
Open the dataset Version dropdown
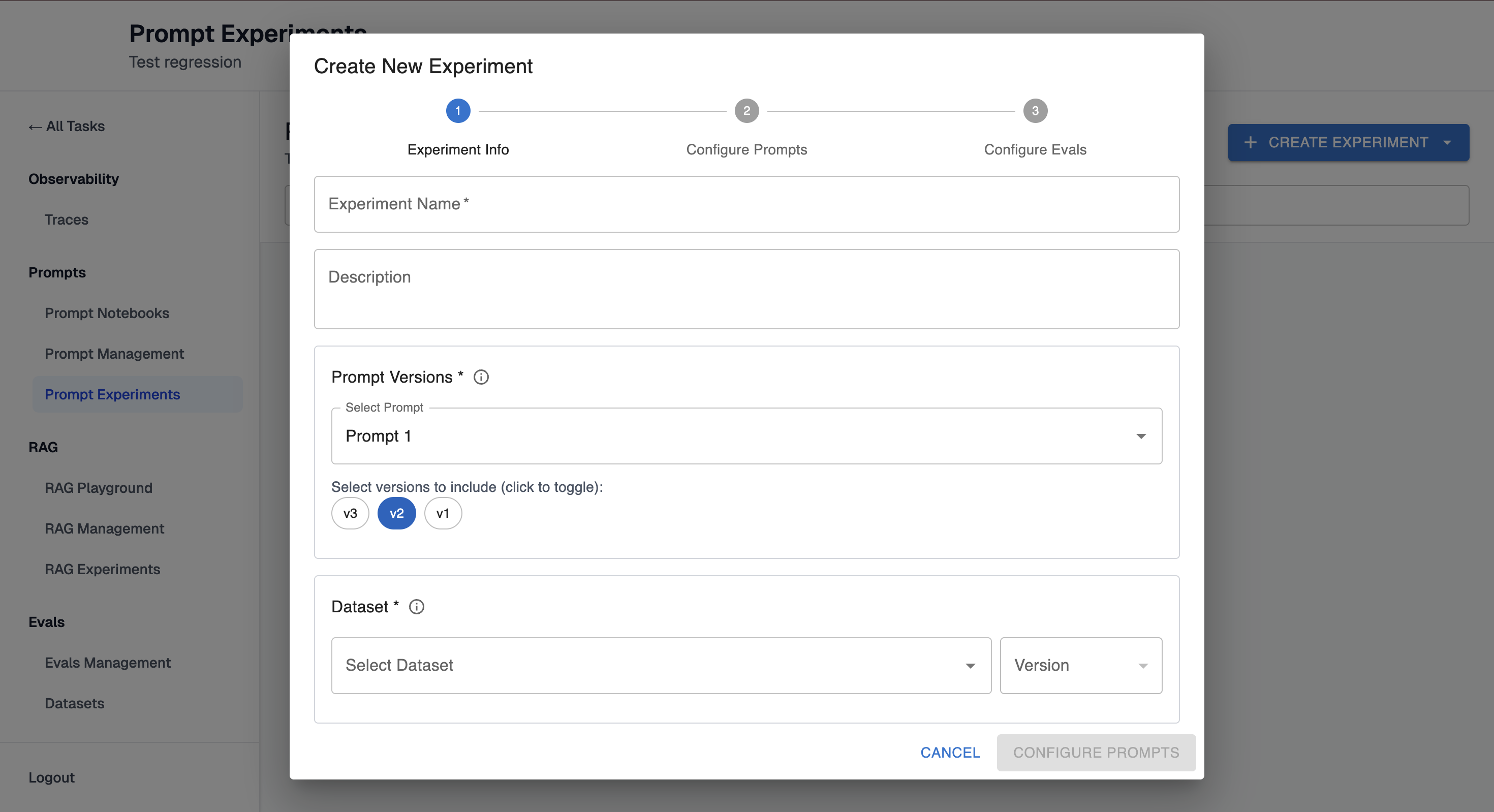[x=1080, y=665]
